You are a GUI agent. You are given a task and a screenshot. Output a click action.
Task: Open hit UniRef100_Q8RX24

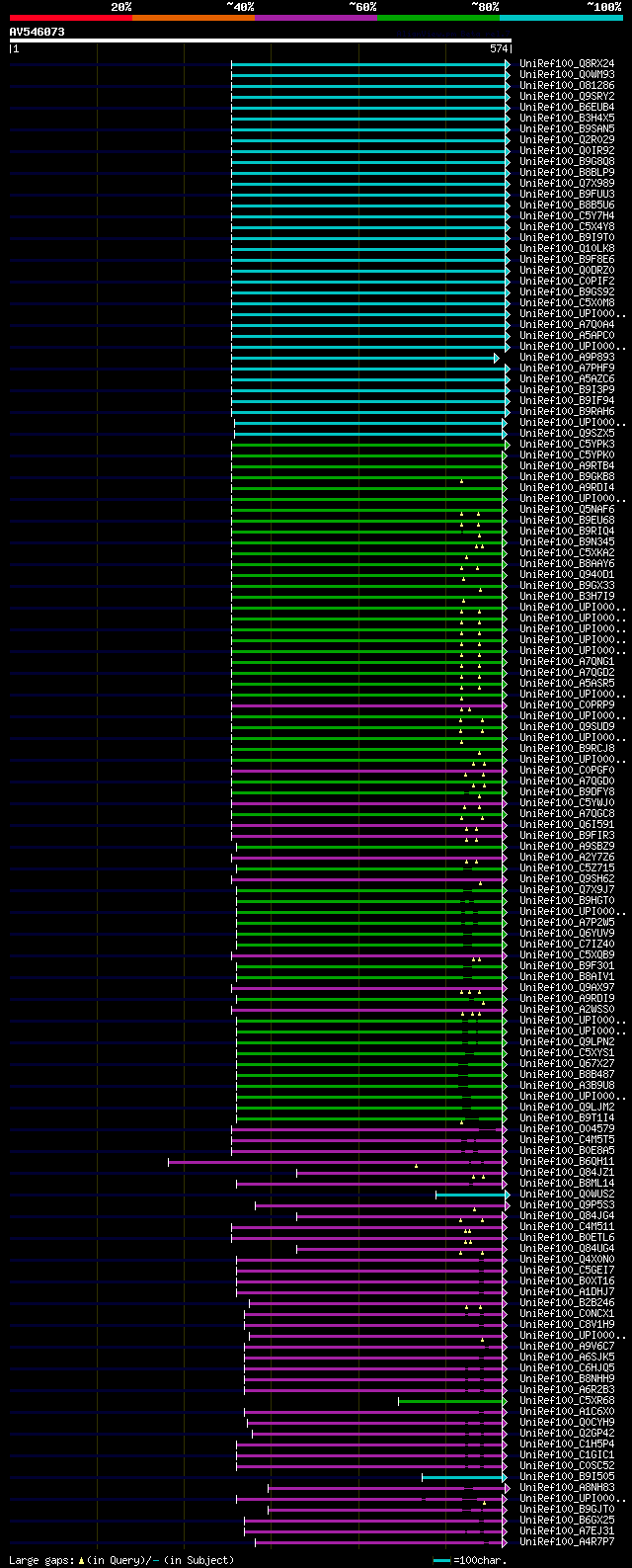click(569, 63)
